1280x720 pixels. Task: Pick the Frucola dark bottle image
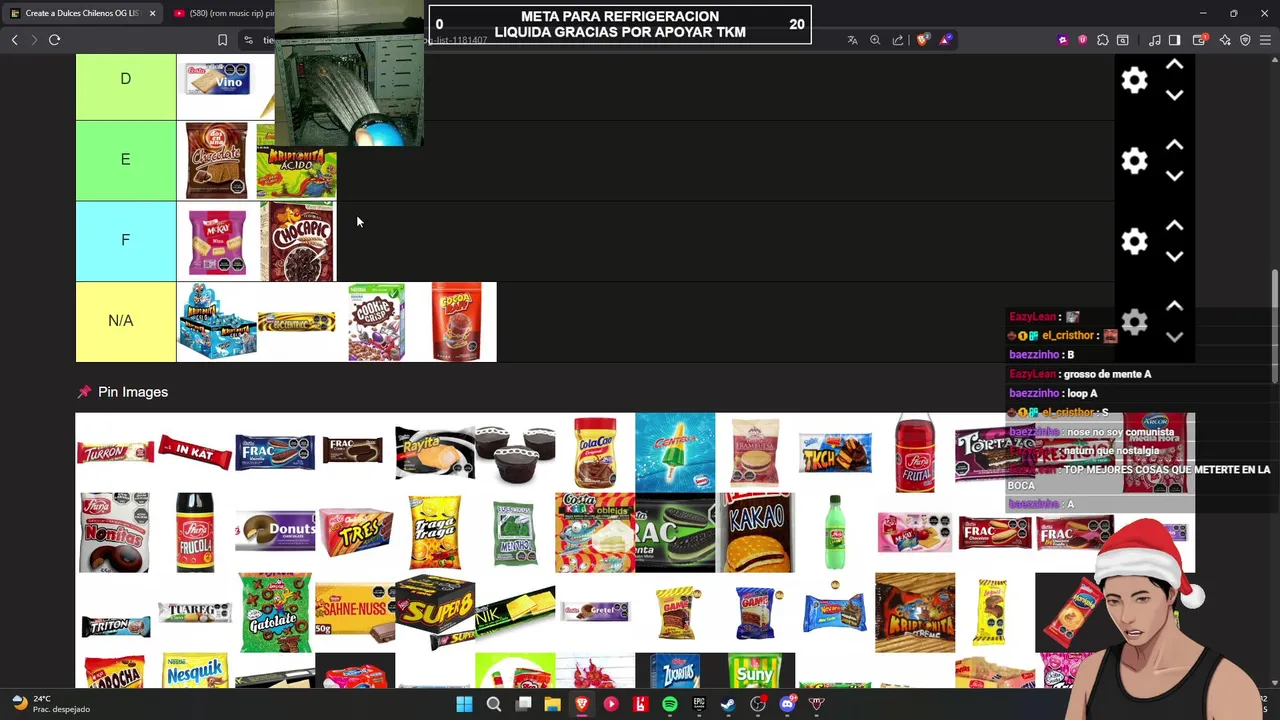195,532
